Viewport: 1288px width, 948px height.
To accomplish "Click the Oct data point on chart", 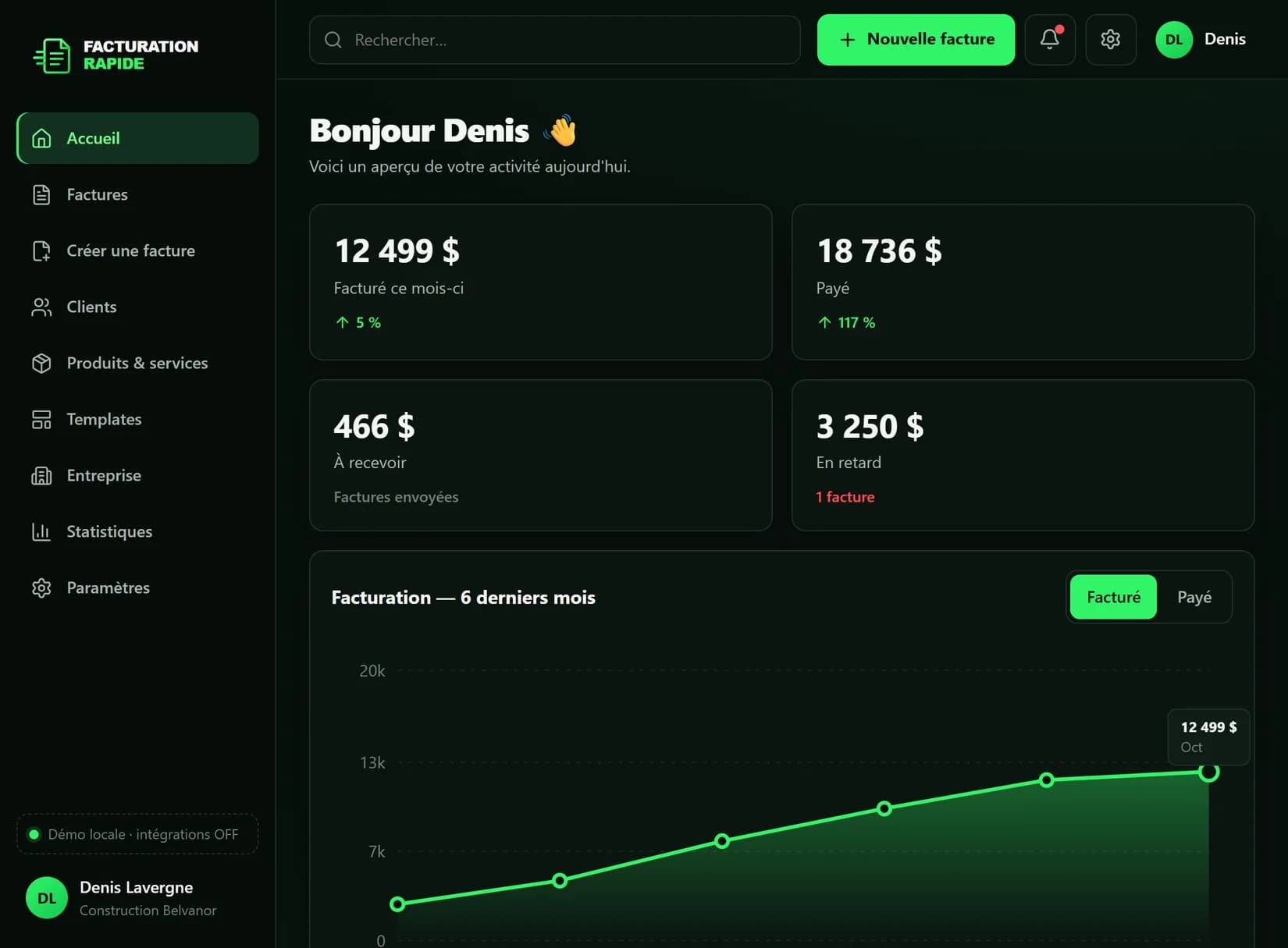I will 1208,772.
